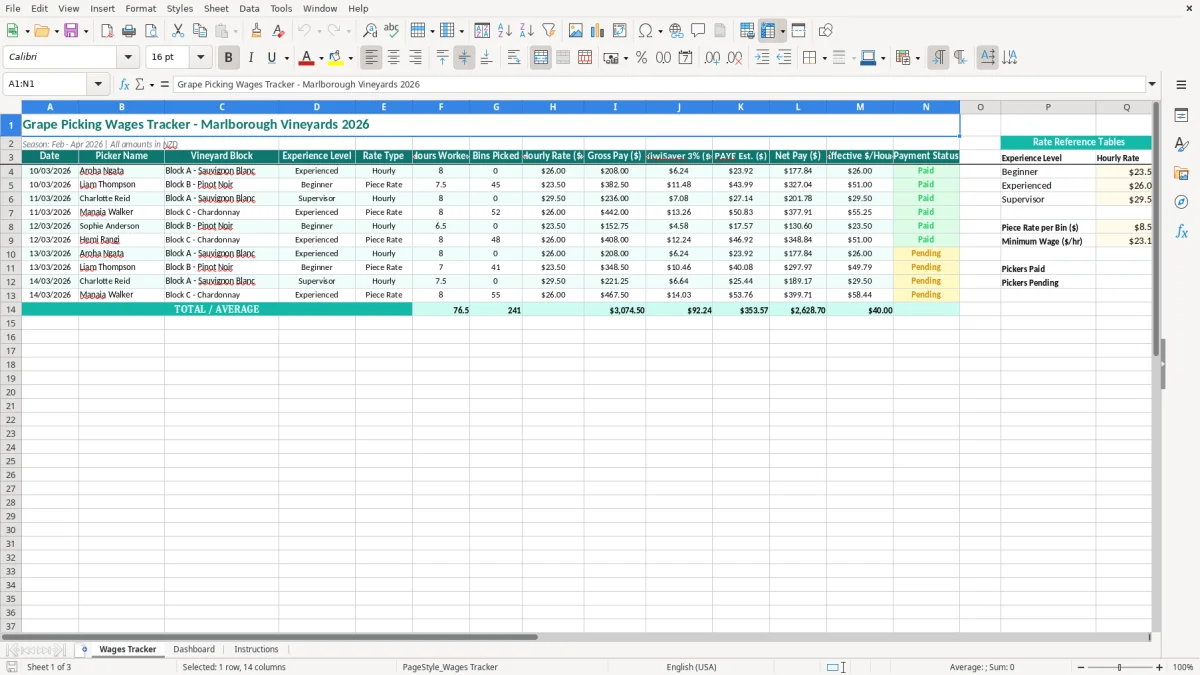Open the Sheet menu
The image size is (1200, 675).
216,8
